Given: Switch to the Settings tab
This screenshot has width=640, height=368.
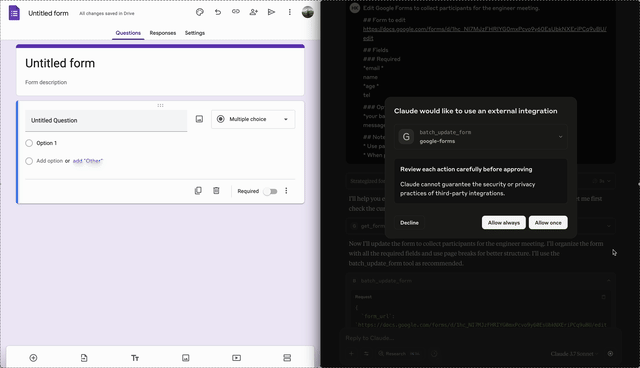Looking at the screenshot, I should (195, 33).
